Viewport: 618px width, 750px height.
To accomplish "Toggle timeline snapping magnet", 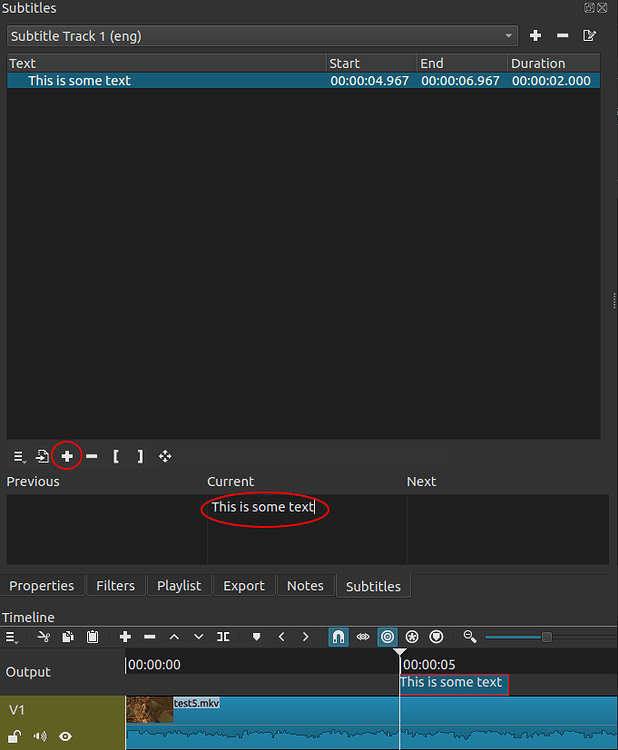I will 338,637.
